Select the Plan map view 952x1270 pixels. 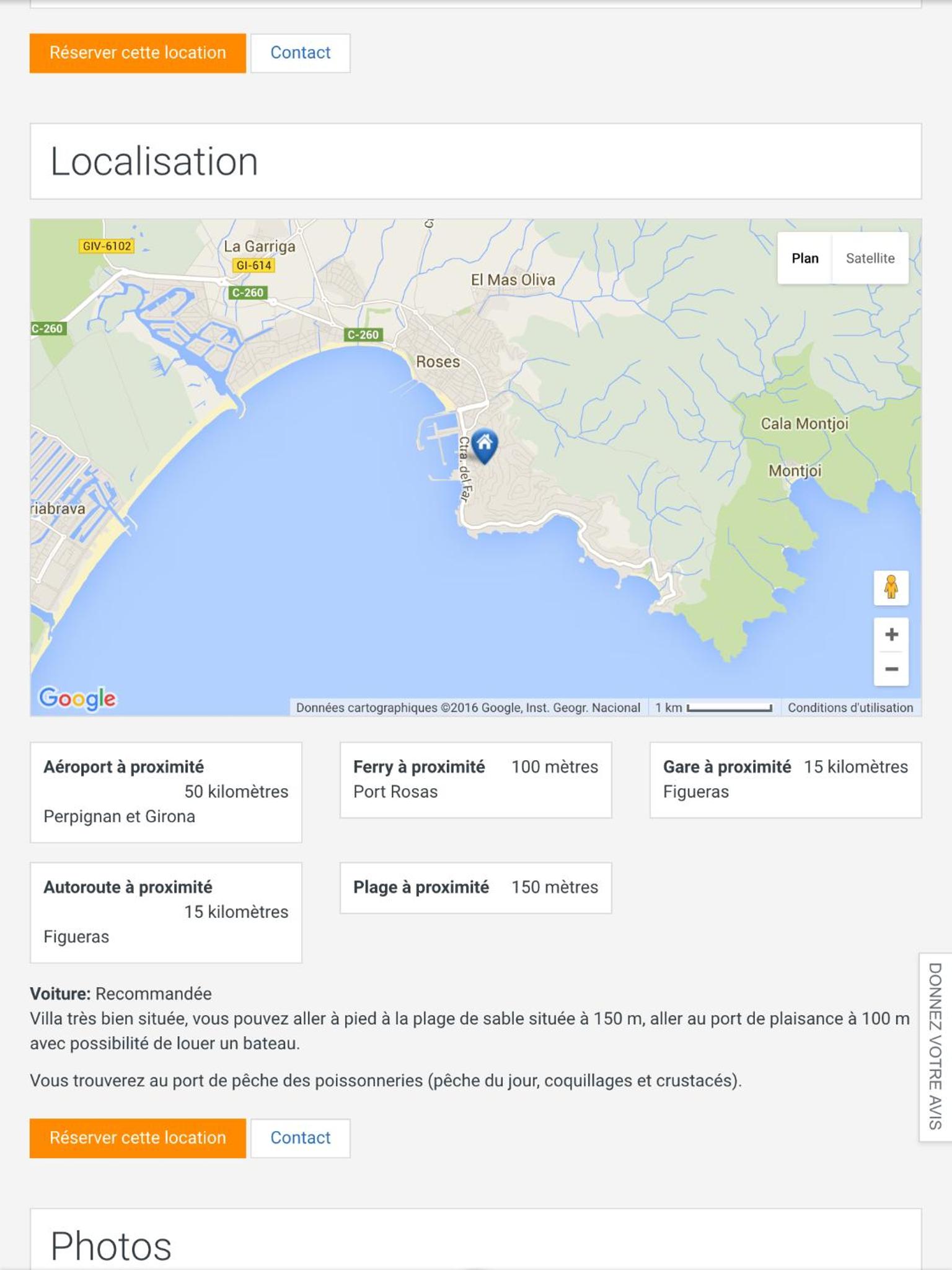[805, 259]
